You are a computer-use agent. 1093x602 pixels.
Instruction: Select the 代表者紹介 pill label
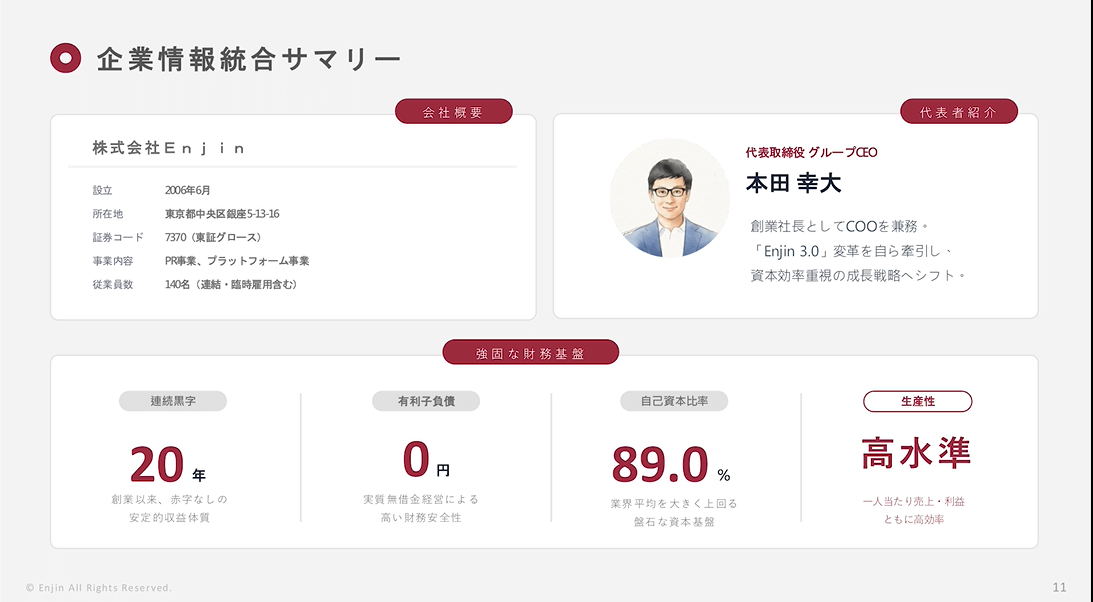pyautogui.click(x=958, y=112)
